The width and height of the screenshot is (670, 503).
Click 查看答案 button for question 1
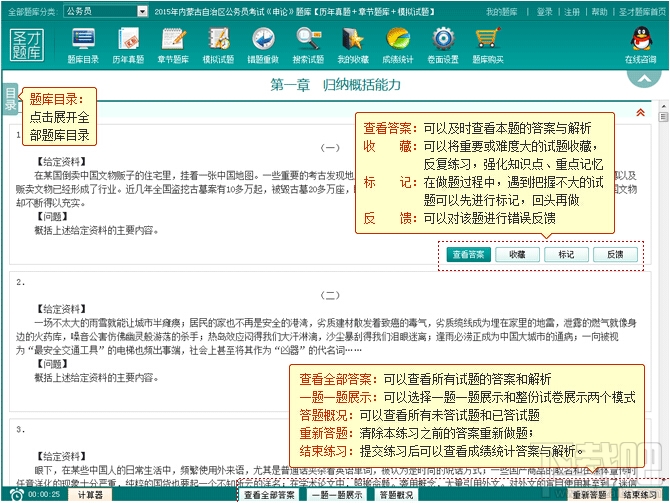pos(468,255)
